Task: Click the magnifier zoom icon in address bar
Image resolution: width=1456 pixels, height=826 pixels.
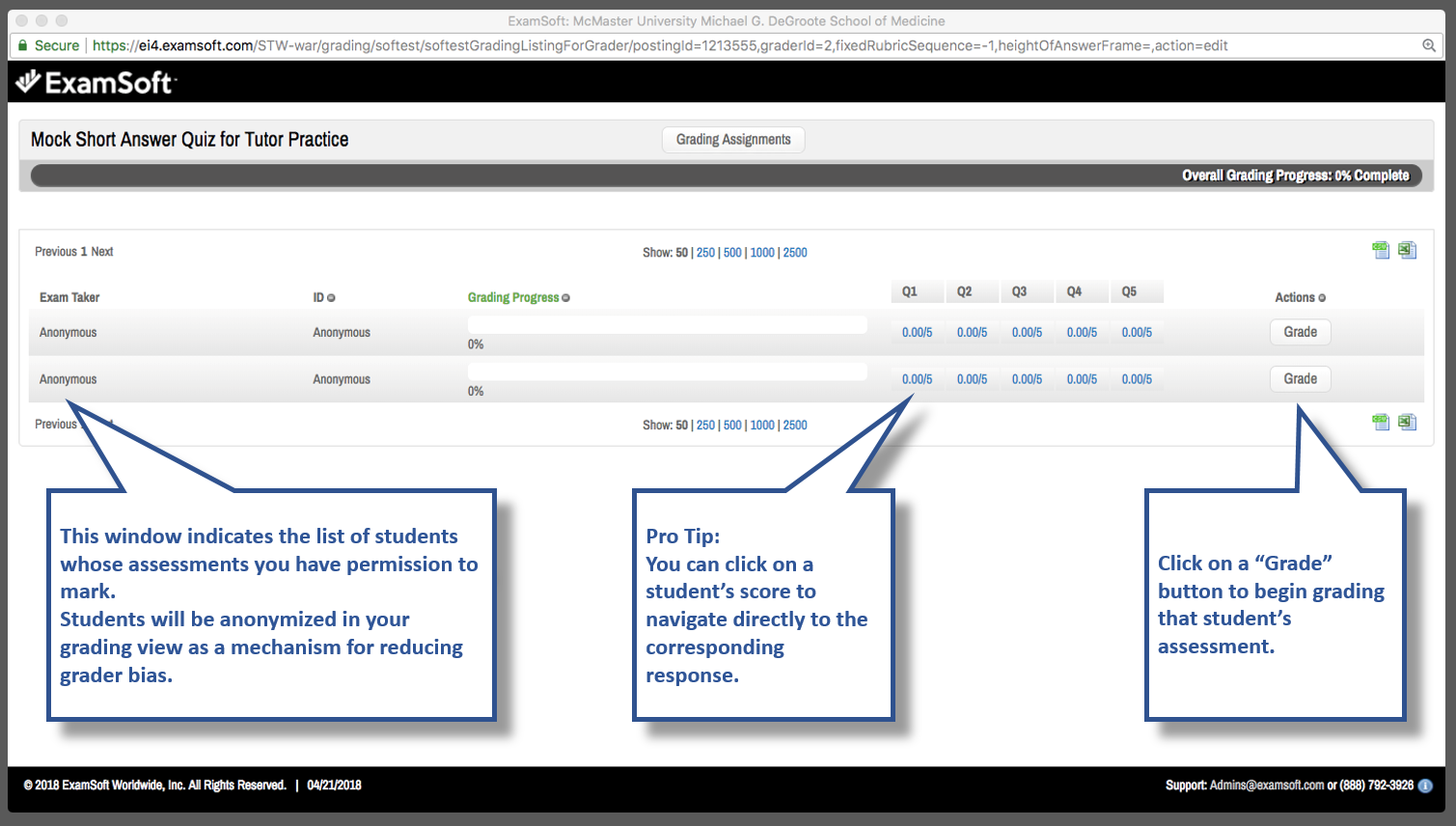Action: click(1429, 45)
